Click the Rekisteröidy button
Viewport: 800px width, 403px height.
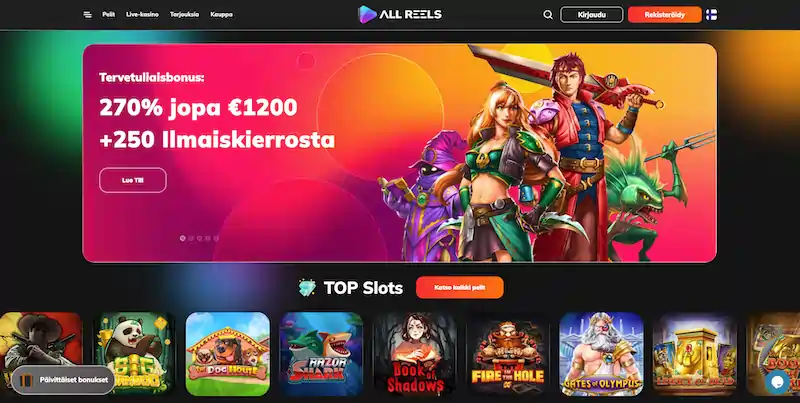tap(665, 15)
